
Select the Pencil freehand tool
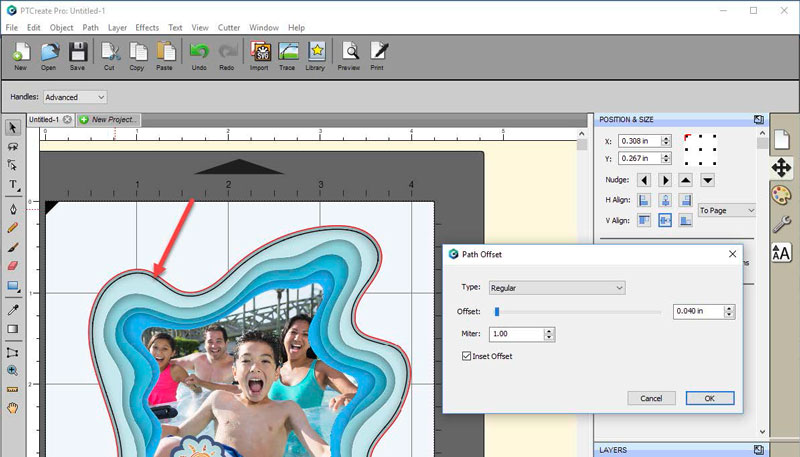[13, 228]
